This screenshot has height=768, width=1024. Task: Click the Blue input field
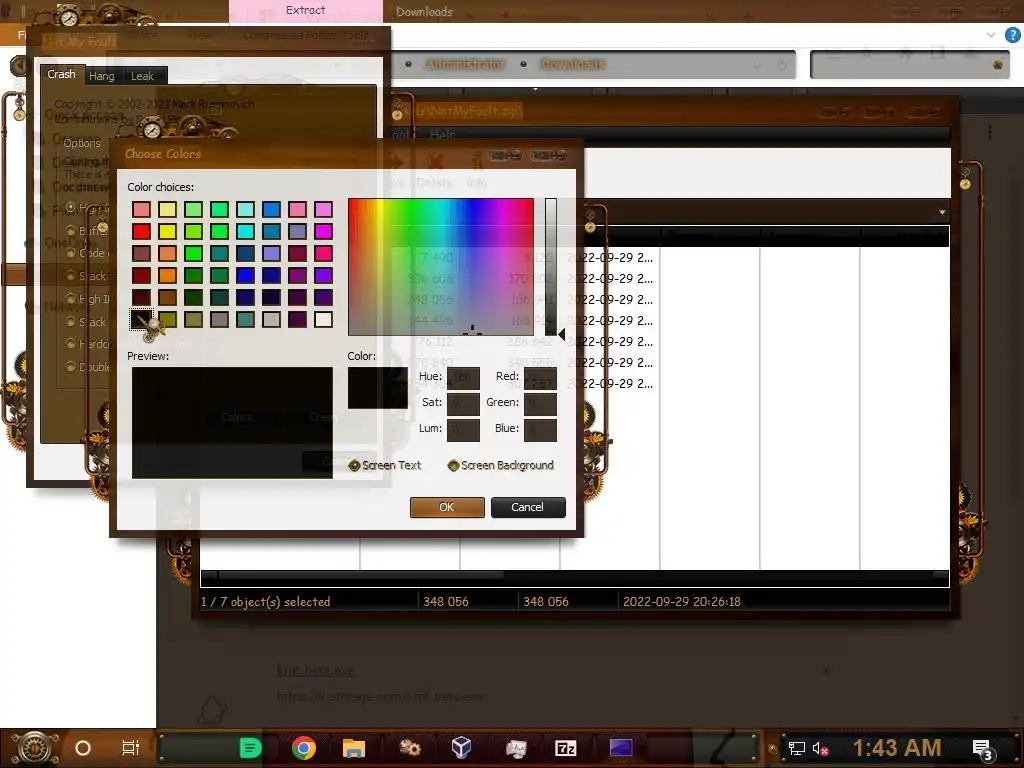(541, 430)
